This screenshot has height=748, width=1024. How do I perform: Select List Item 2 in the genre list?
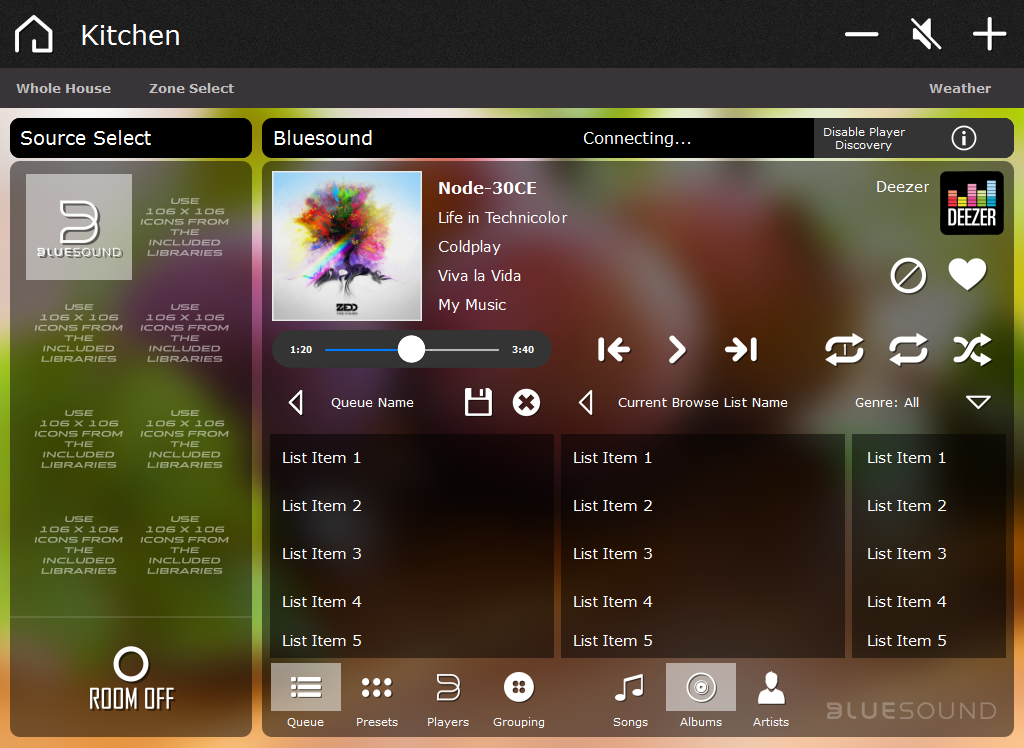tap(929, 506)
